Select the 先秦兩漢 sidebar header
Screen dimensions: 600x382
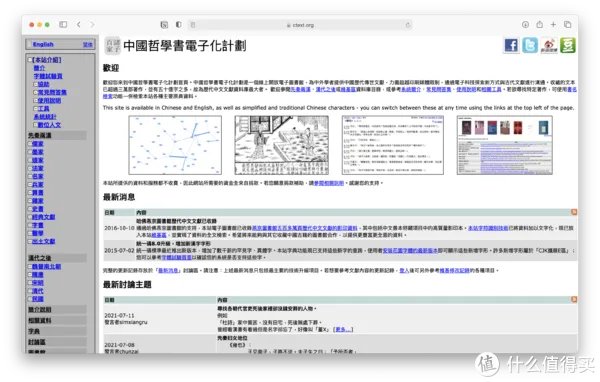(57, 135)
